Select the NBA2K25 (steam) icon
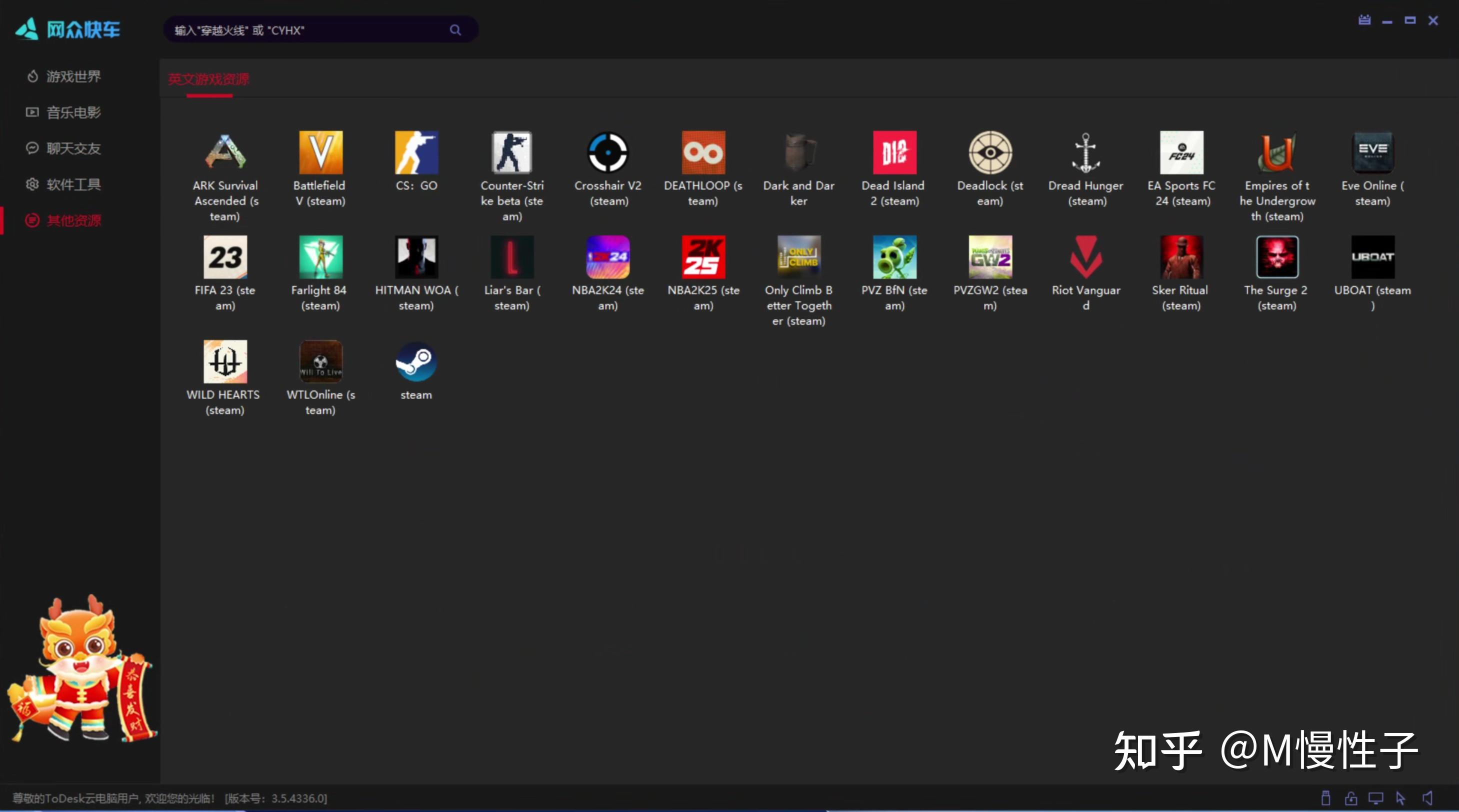The width and height of the screenshot is (1459, 812). point(703,257)
